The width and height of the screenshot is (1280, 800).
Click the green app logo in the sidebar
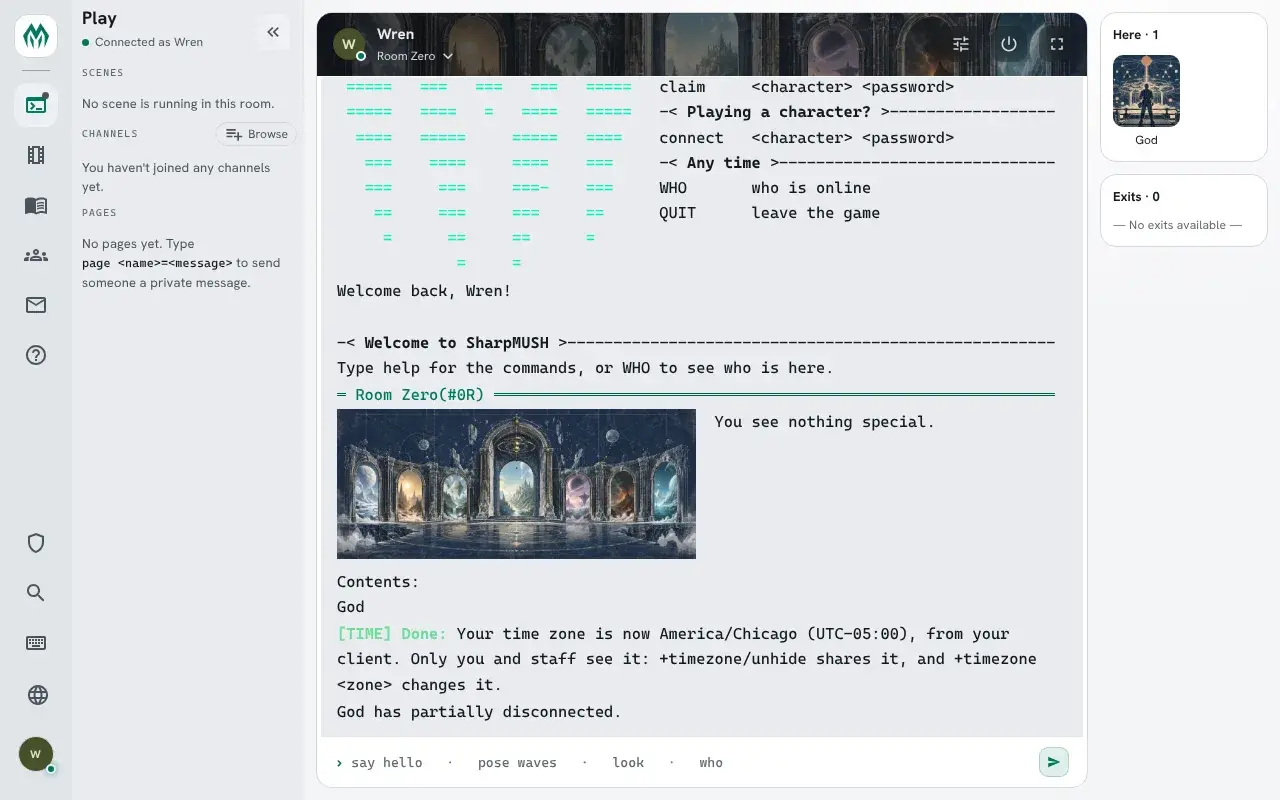(x=36, y=37)
